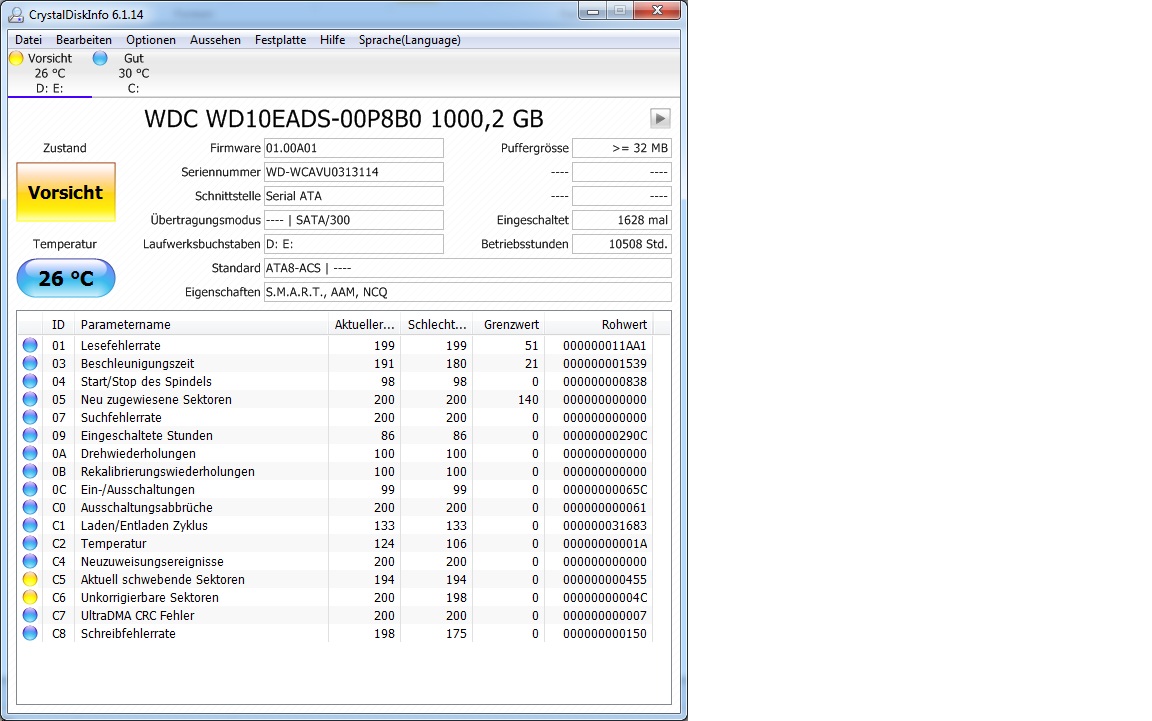The image size is (1152, 721).
Task: Select the Vorsicht 26 °C D: E: disk tab
Action: coord(50,73)
